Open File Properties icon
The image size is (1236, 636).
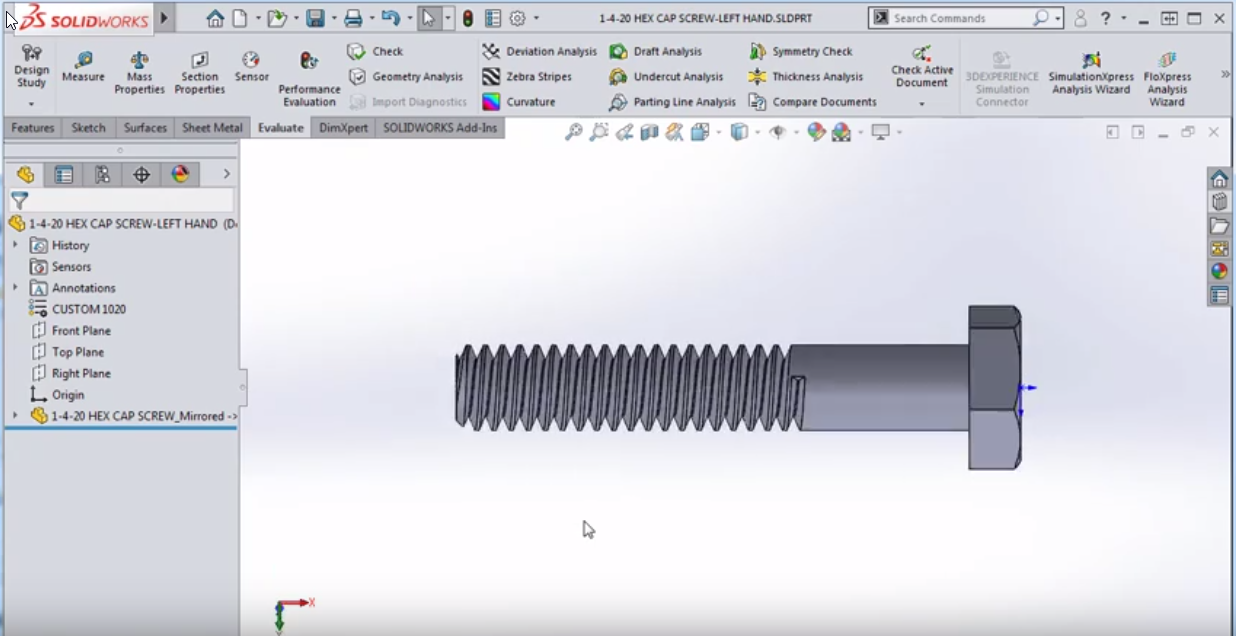click(x=493, y=18)
